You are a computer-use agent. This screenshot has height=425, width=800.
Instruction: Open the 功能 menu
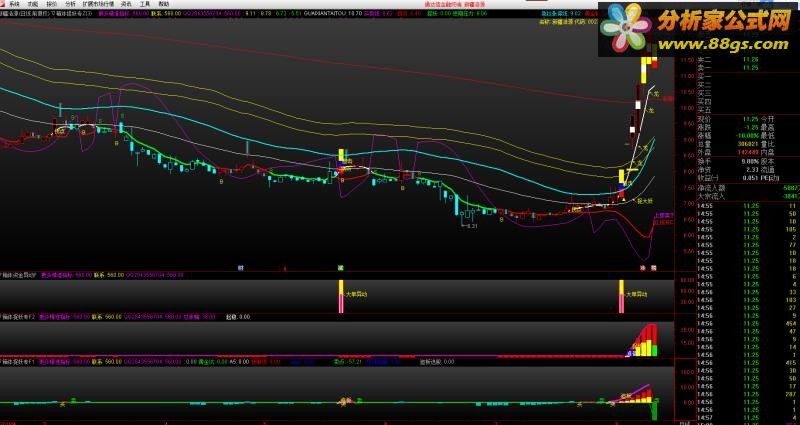(x=33, y=4)
